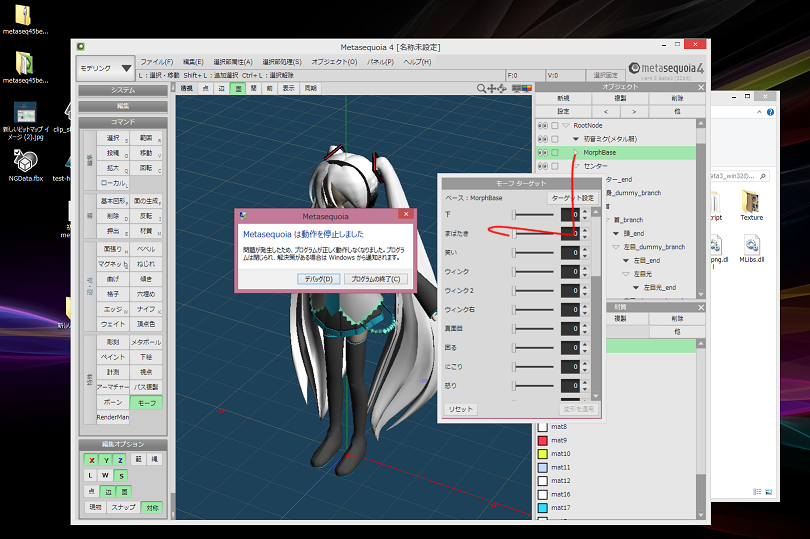Screen dimensions: 810x539
Task: Select the 範囲 range tool
Action: [146, 138]
